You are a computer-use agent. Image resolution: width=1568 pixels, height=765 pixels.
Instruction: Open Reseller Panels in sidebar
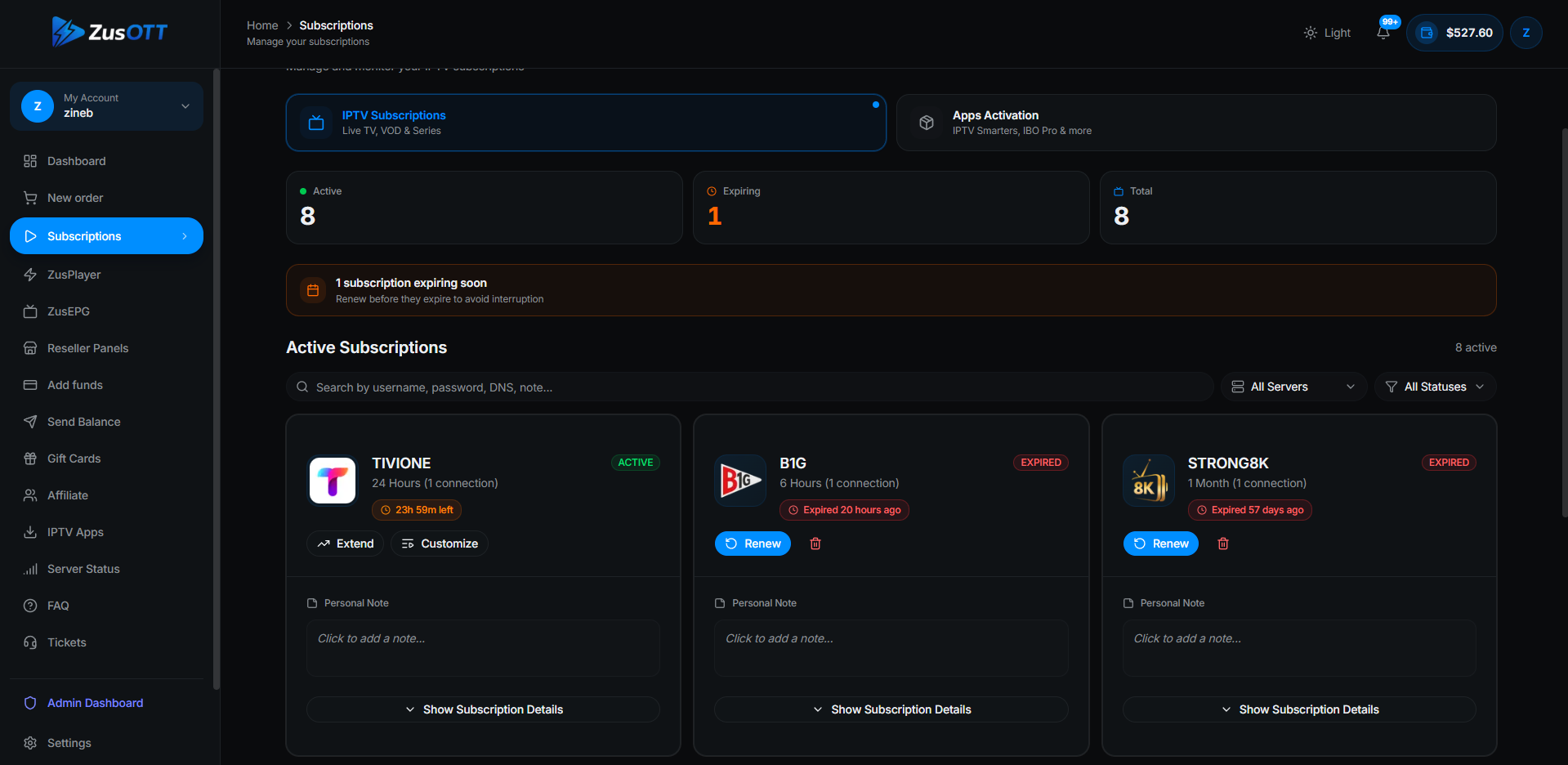point(106,348)
